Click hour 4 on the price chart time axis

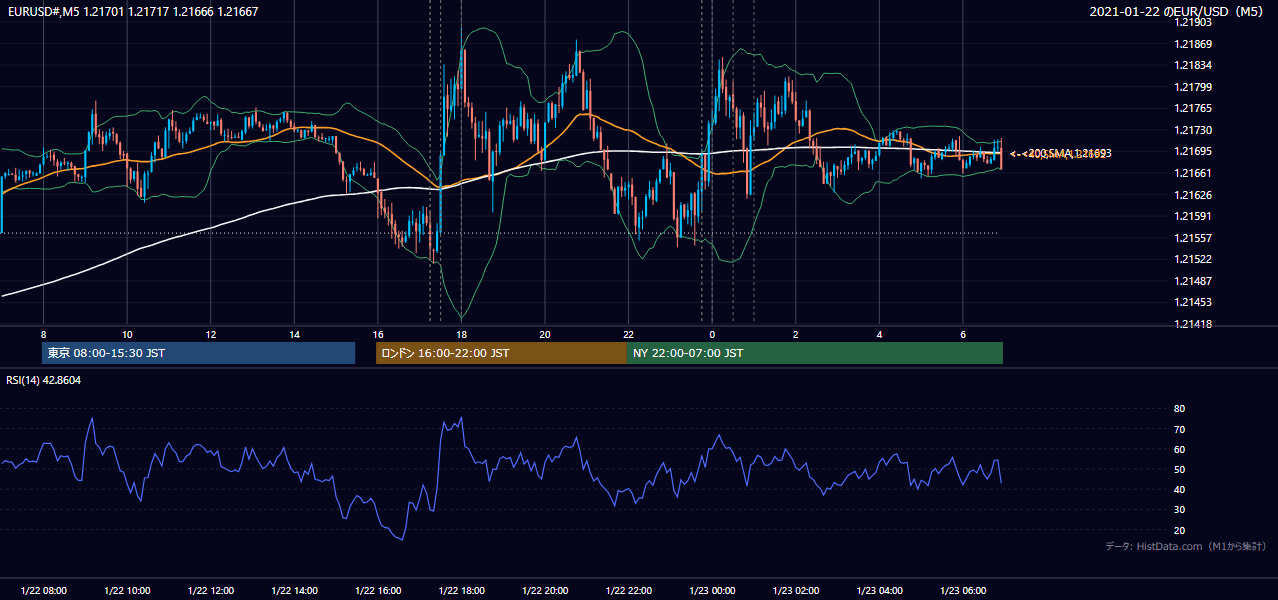pyautogui.click(x=880, y=334)
